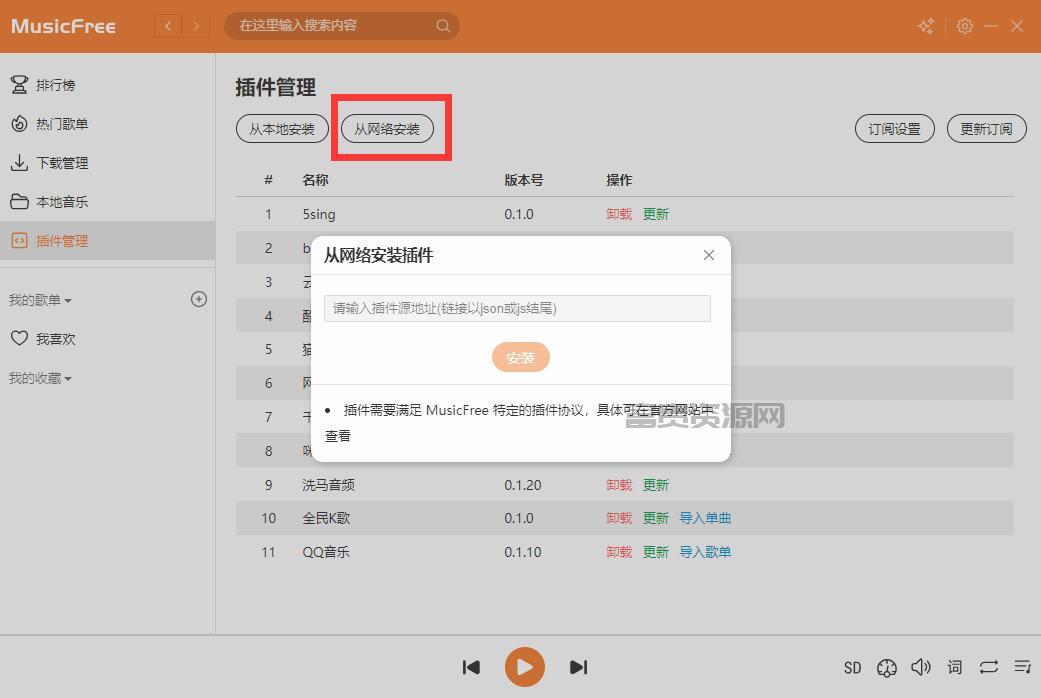Toggle the repeat mode icon

click(x=989, y=667)
